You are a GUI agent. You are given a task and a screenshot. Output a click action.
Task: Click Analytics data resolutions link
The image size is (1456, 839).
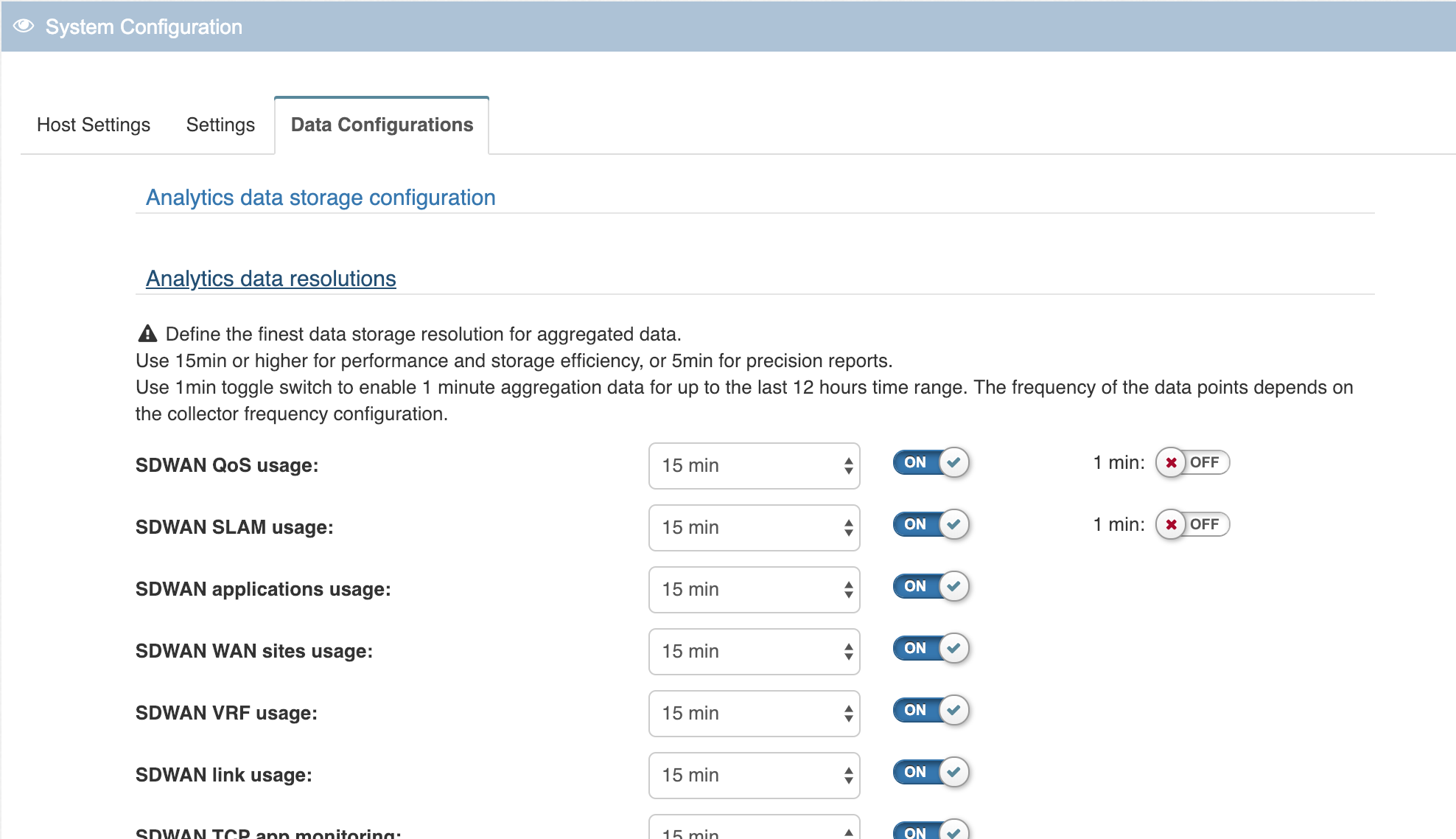click(270, 279)
